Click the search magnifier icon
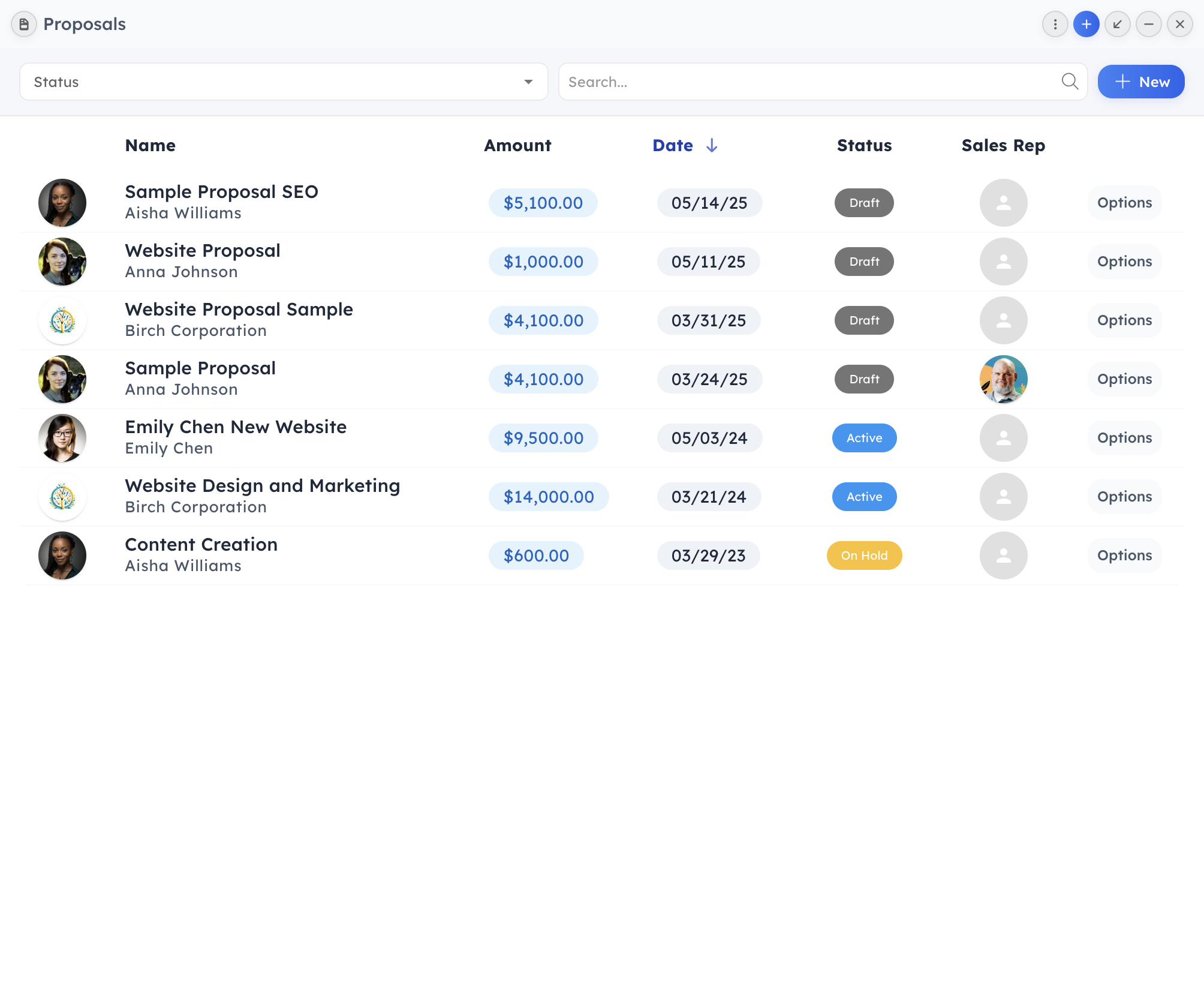The height and width of the screenshot is (997, 1204). (1070, 82)
